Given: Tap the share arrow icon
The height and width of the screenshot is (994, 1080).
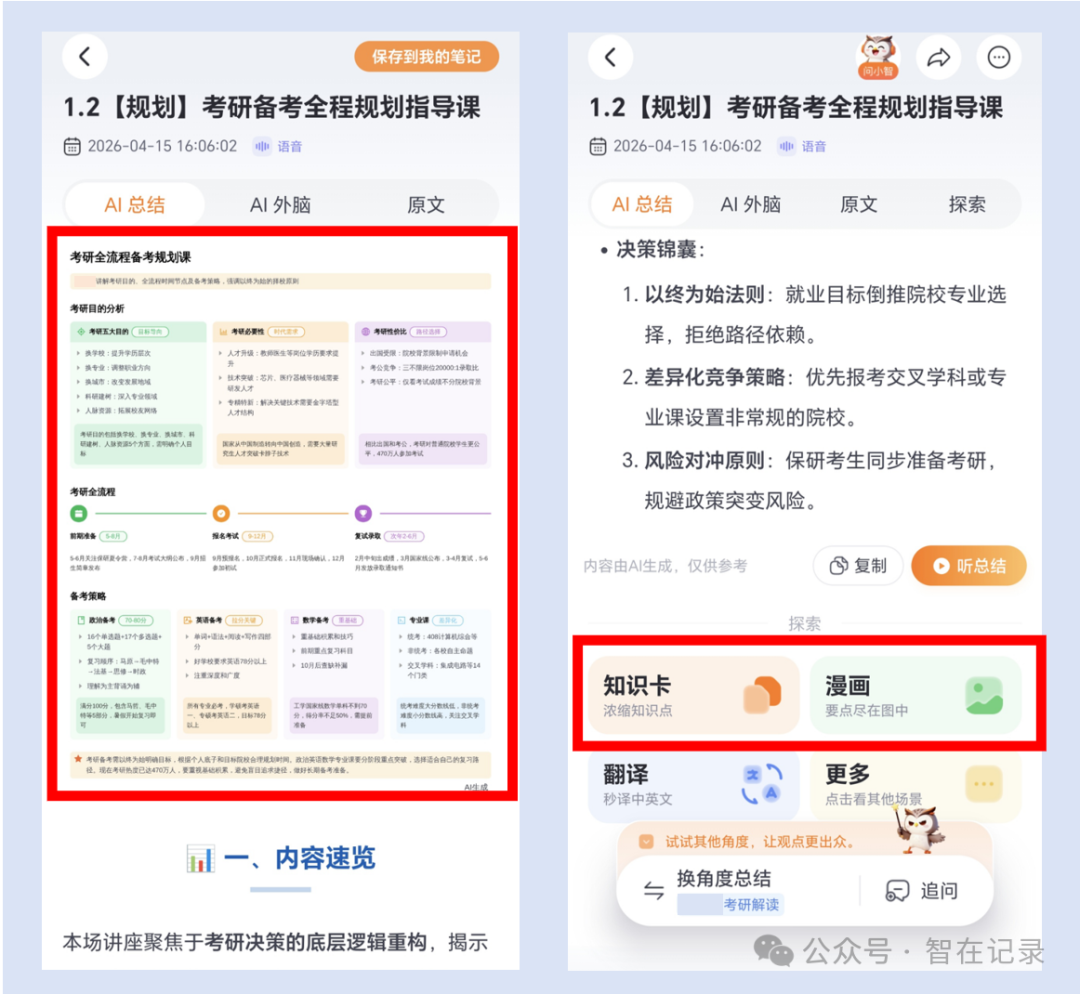Looking at the screenshot, I should click(x=939, y=57).
